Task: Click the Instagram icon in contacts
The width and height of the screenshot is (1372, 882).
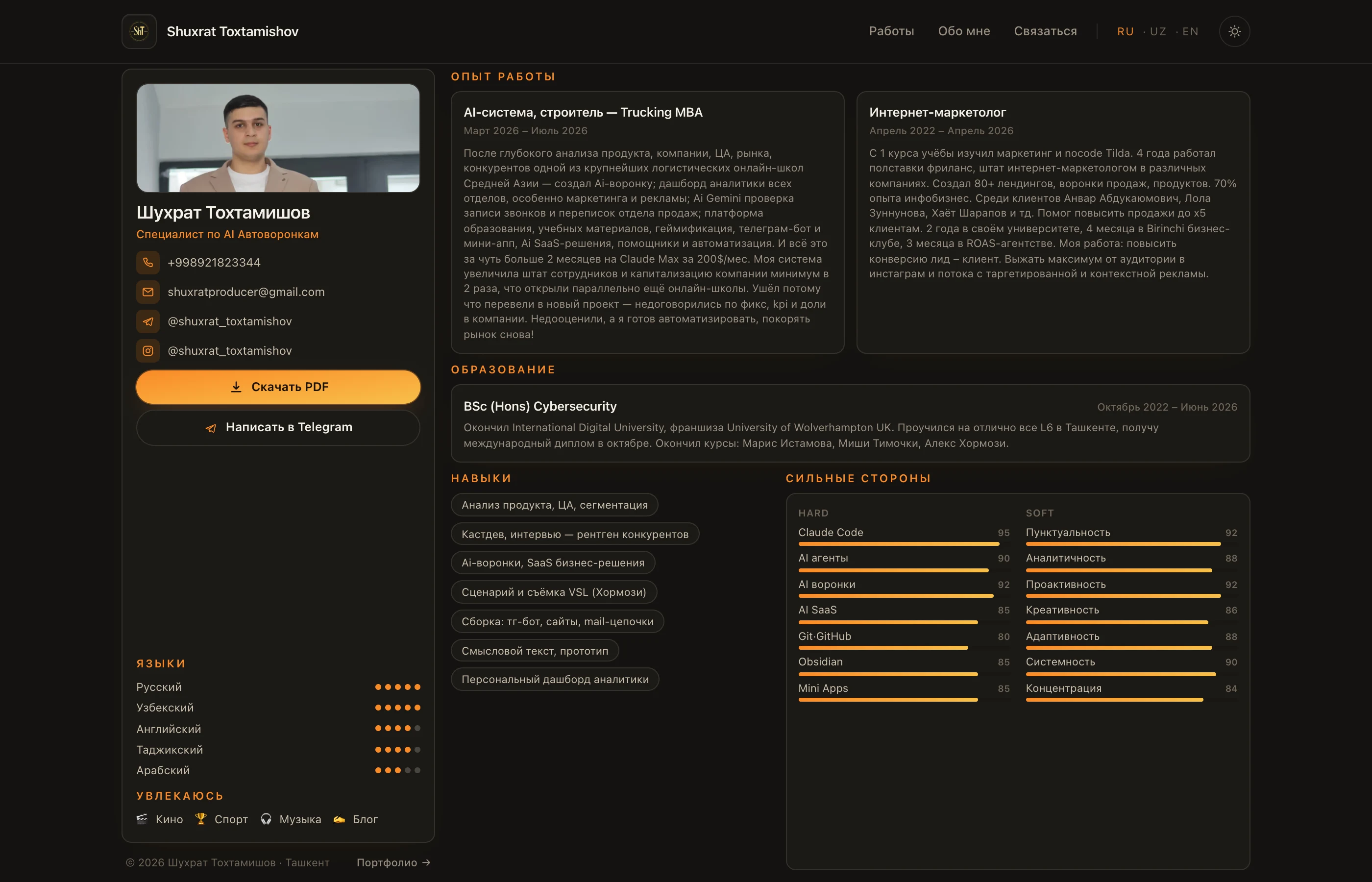Action: point(148,350)
